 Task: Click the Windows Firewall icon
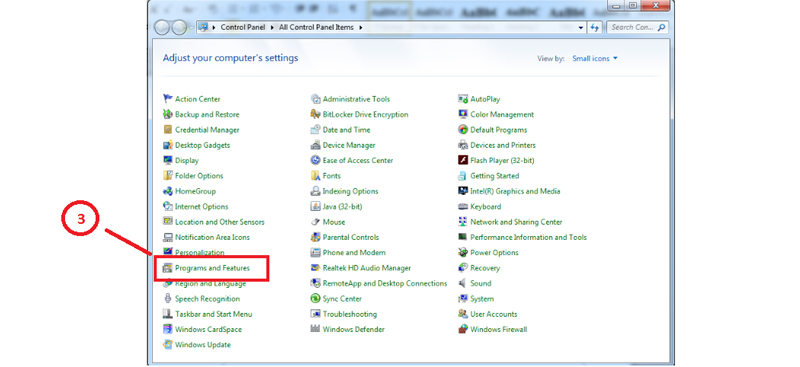[x=463, y=329]
